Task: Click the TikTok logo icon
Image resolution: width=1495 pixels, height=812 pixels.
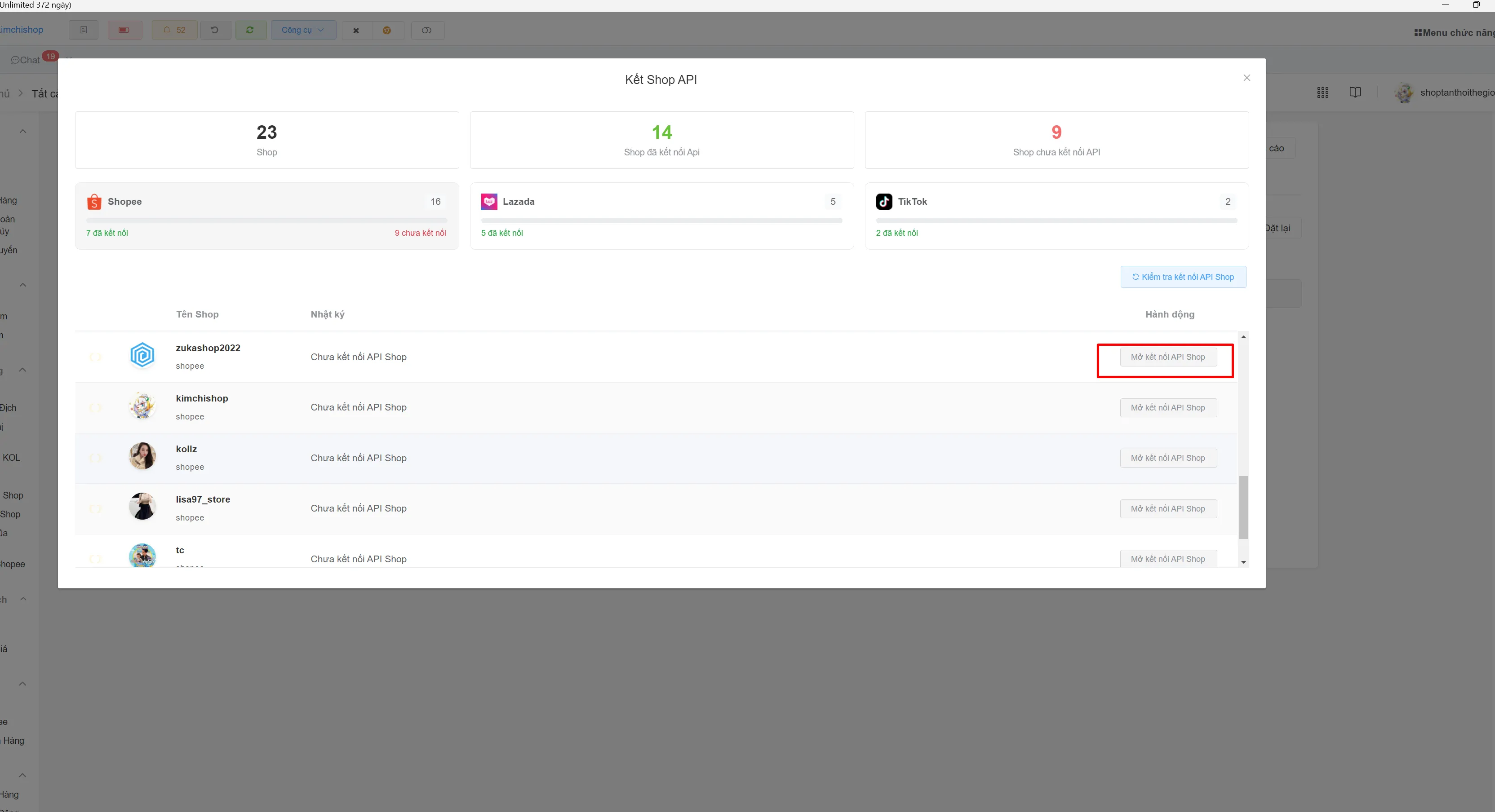Action: coord(884,201)
